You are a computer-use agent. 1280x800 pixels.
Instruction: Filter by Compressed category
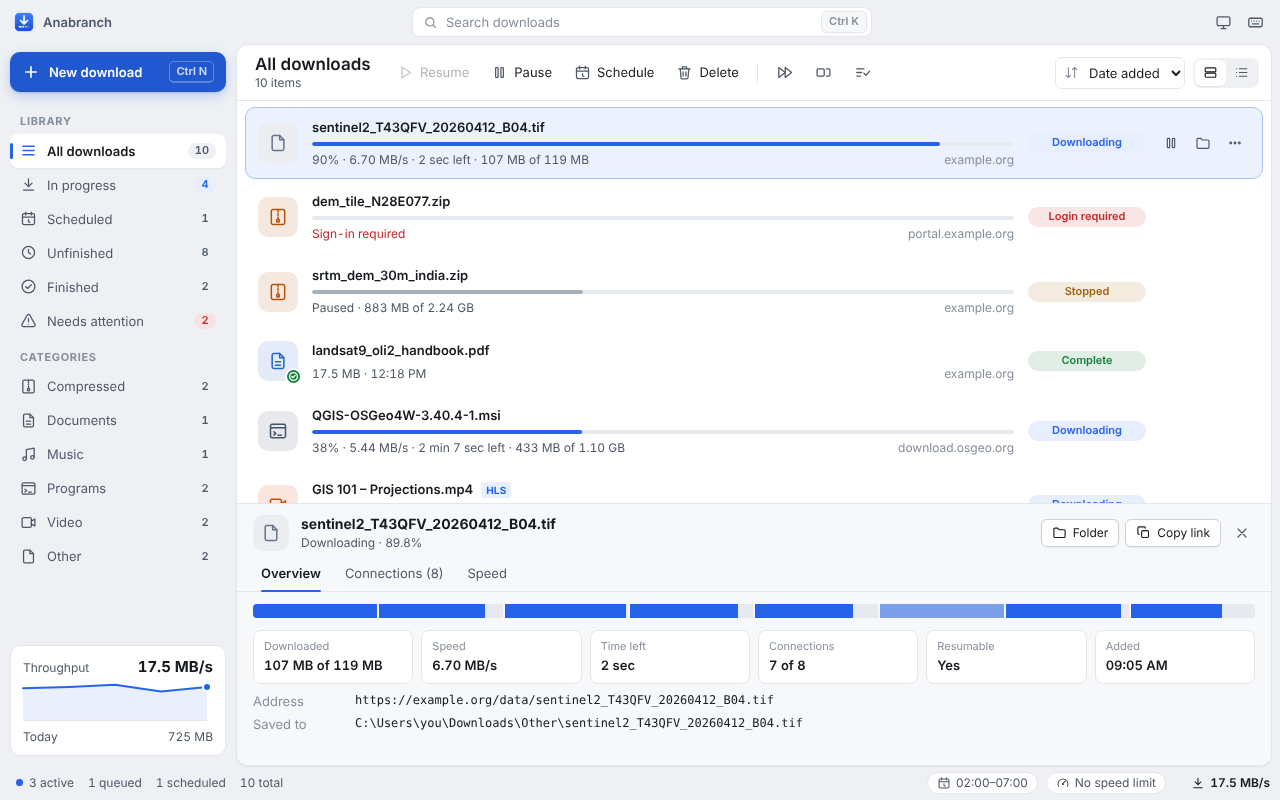118,386
